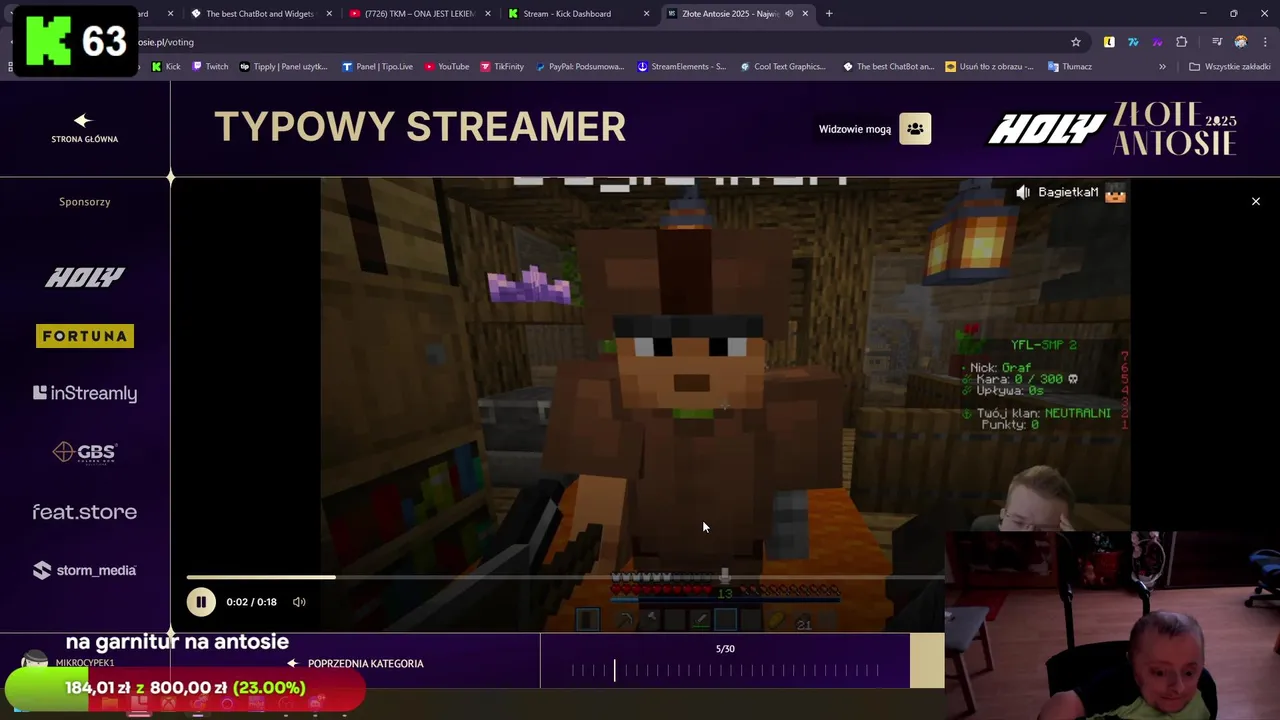
Task: Open the purple 7TV extension icon
Action: 1157,42
